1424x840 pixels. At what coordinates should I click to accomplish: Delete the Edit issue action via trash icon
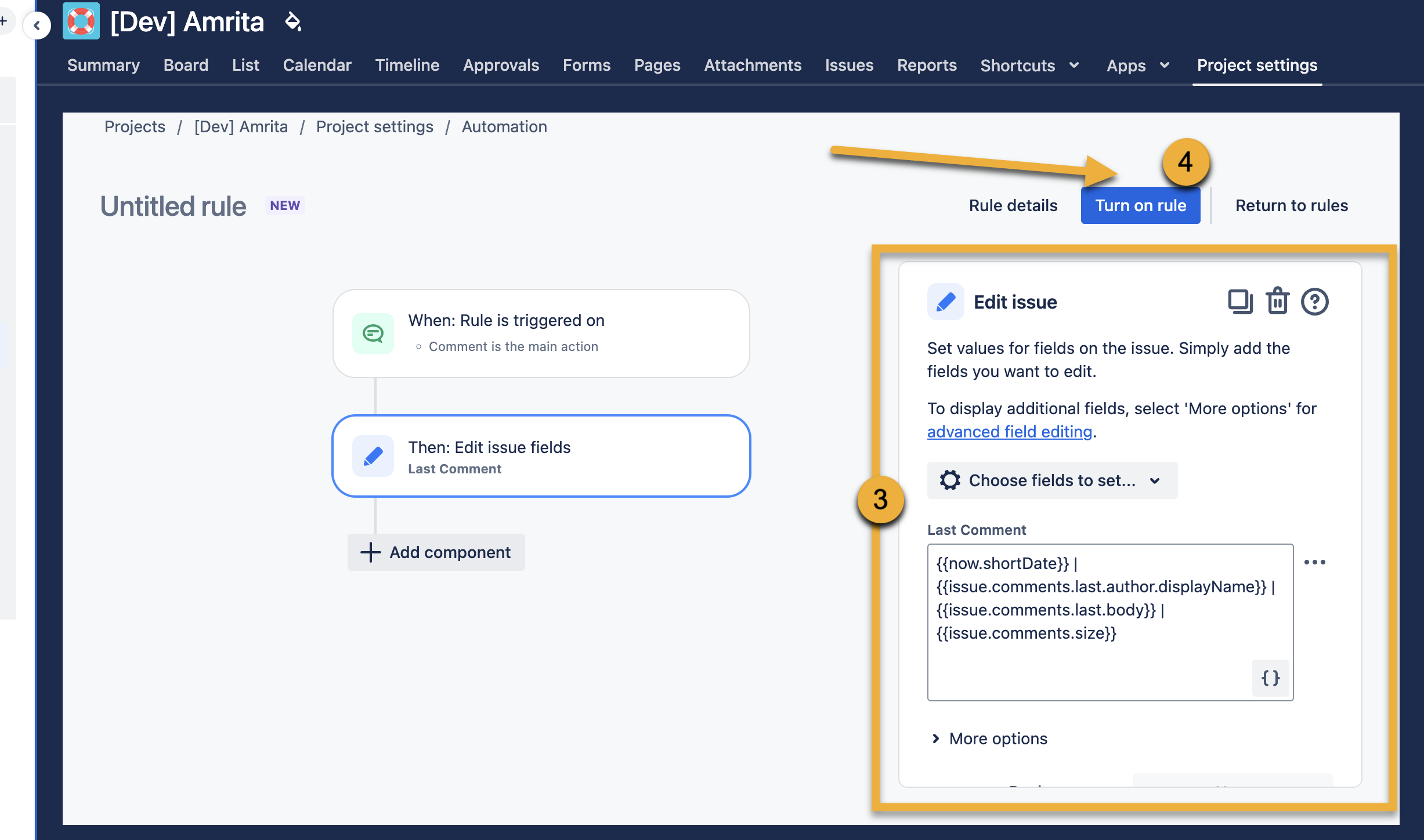[x=1277, y=301]
